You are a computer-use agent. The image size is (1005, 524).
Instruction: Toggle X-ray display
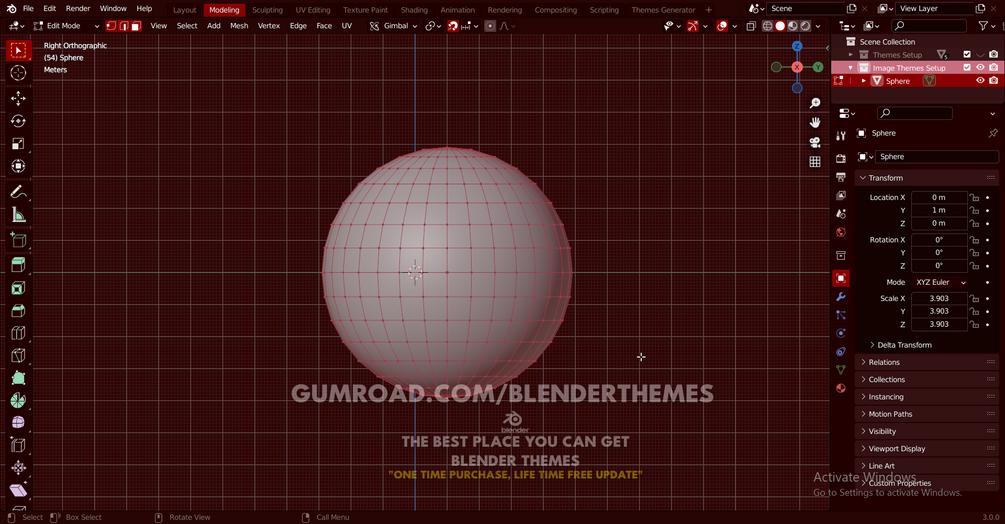tap(751, 26)
